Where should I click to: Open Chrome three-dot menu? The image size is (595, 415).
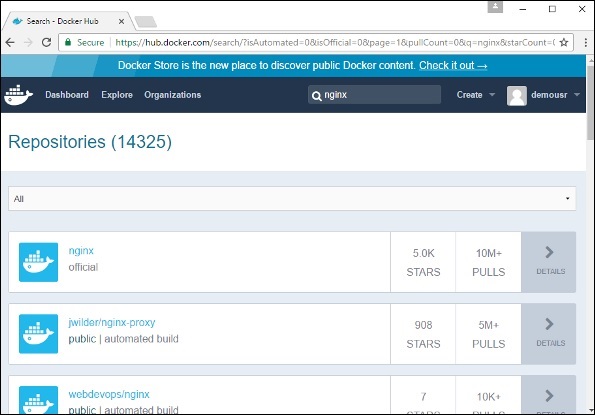[x=586, y=42]
